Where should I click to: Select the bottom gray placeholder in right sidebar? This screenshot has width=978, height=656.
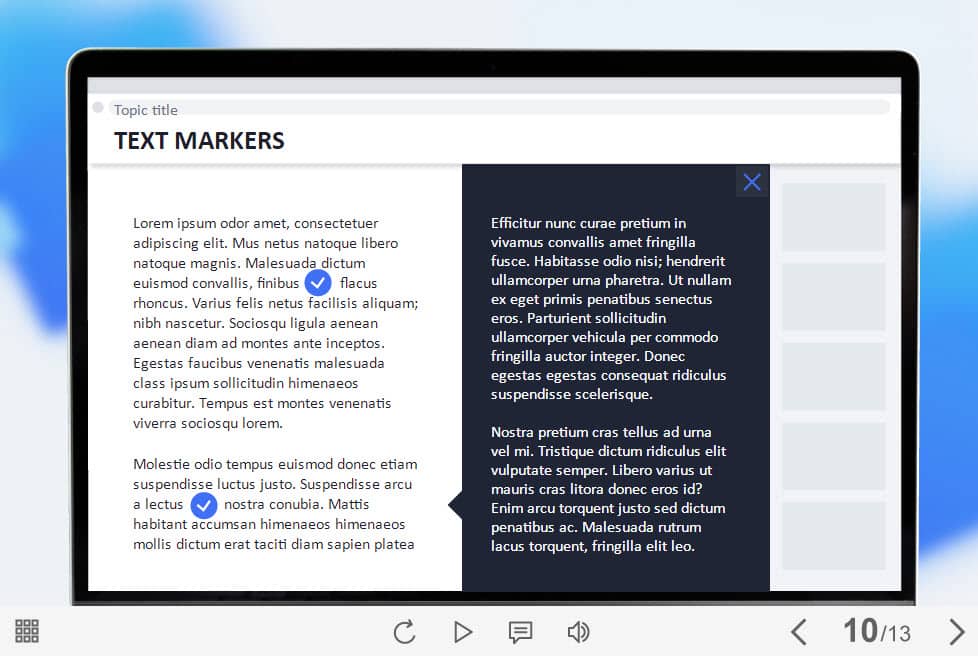[x=833, y=536]
